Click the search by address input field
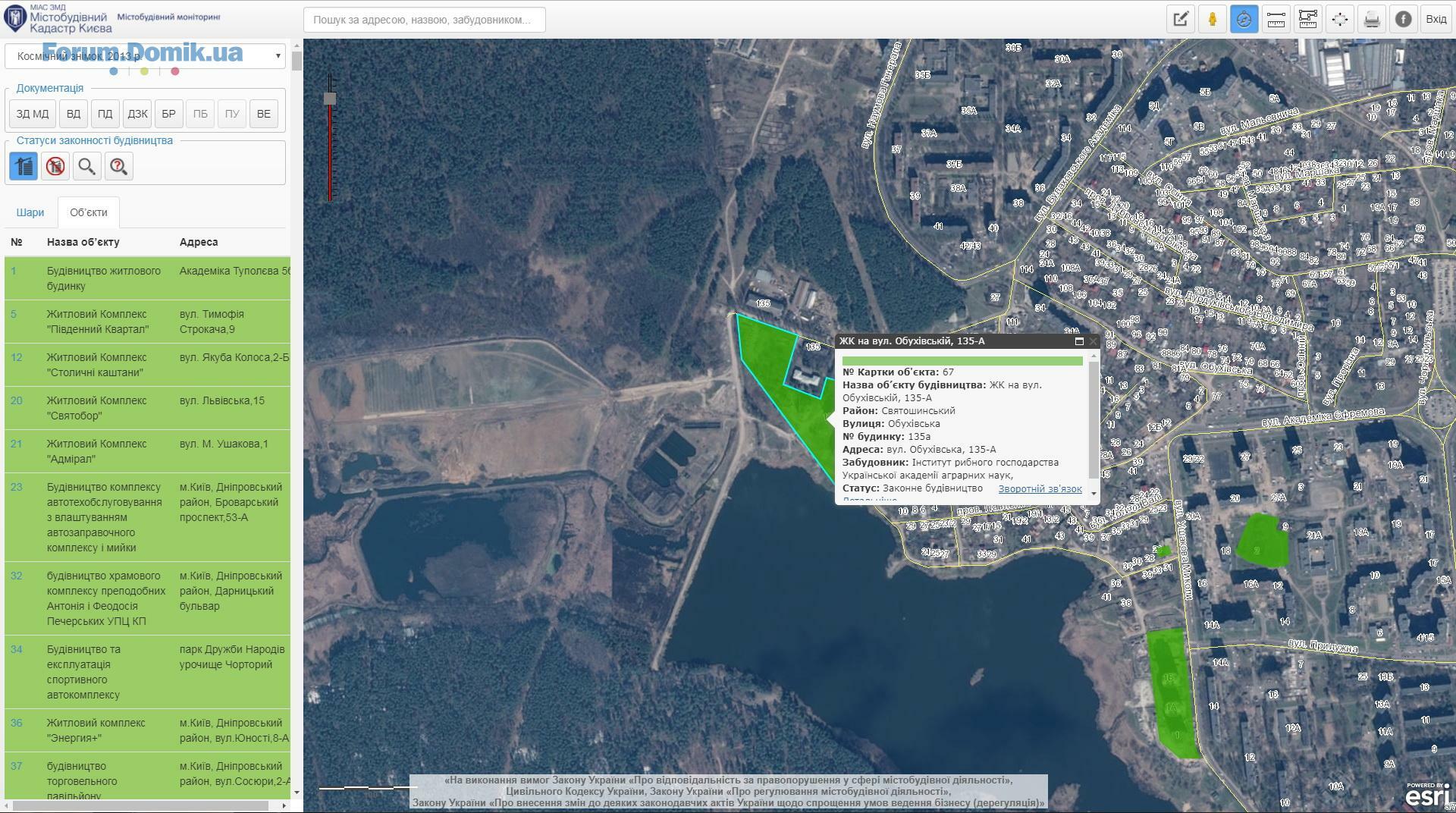 pyautogui.click(x=424, y=20)
